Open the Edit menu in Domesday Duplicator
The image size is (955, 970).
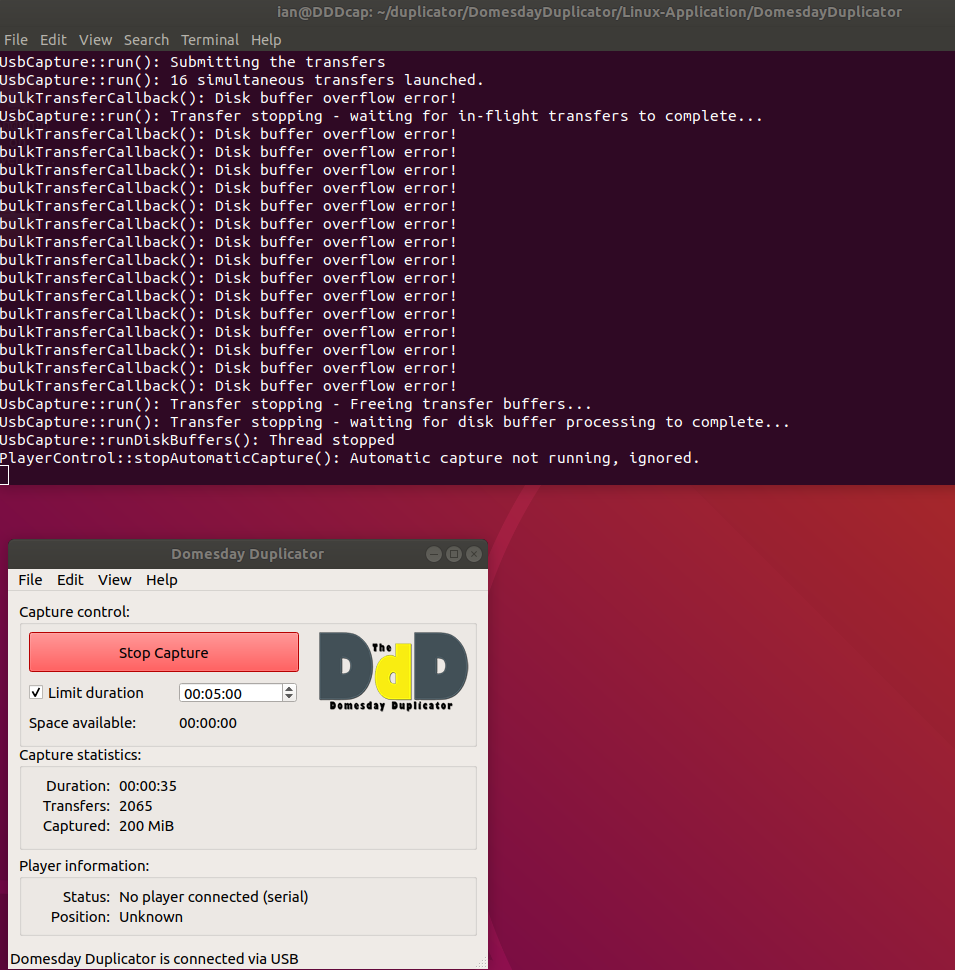[70, 580]
